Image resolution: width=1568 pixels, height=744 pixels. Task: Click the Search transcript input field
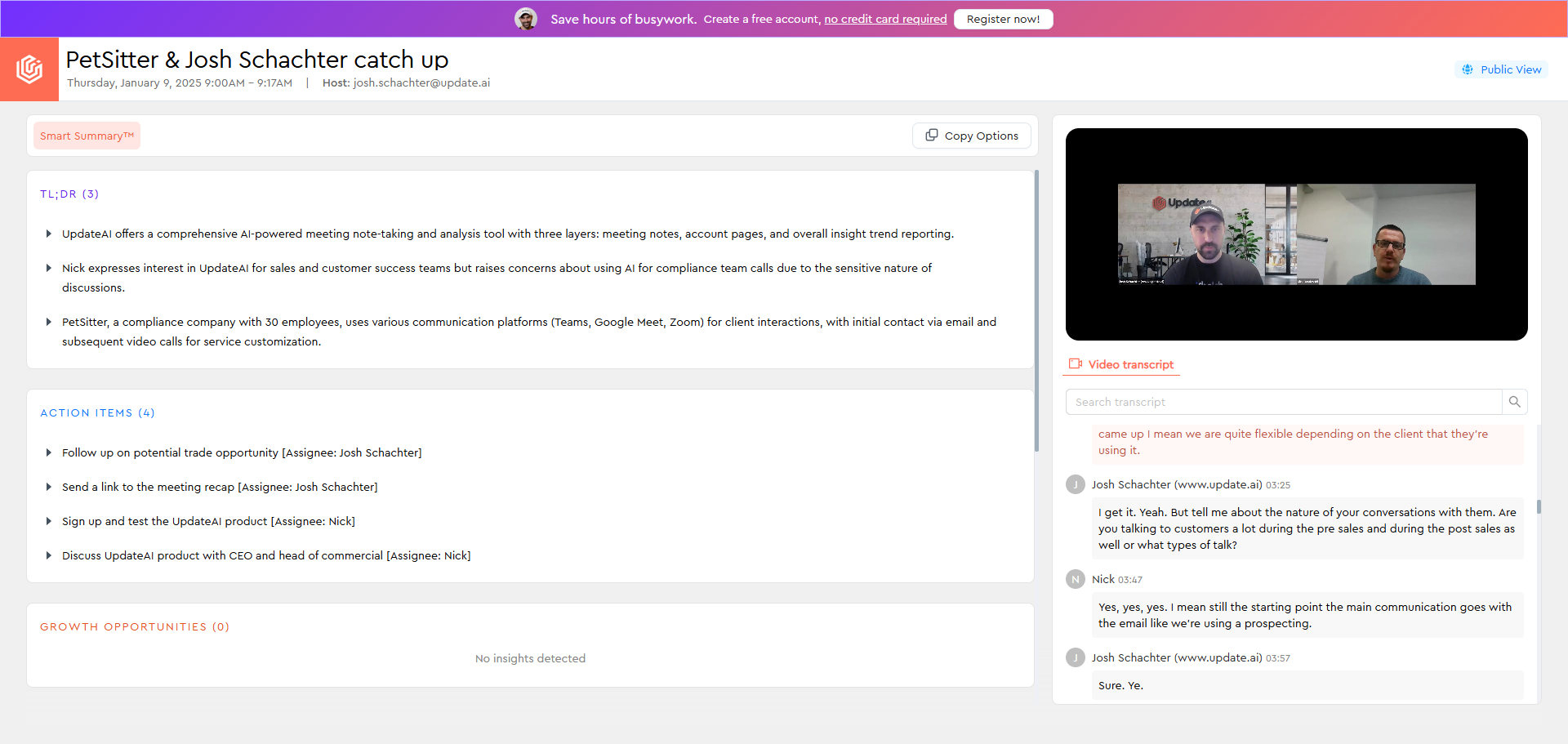point(1284,402)
